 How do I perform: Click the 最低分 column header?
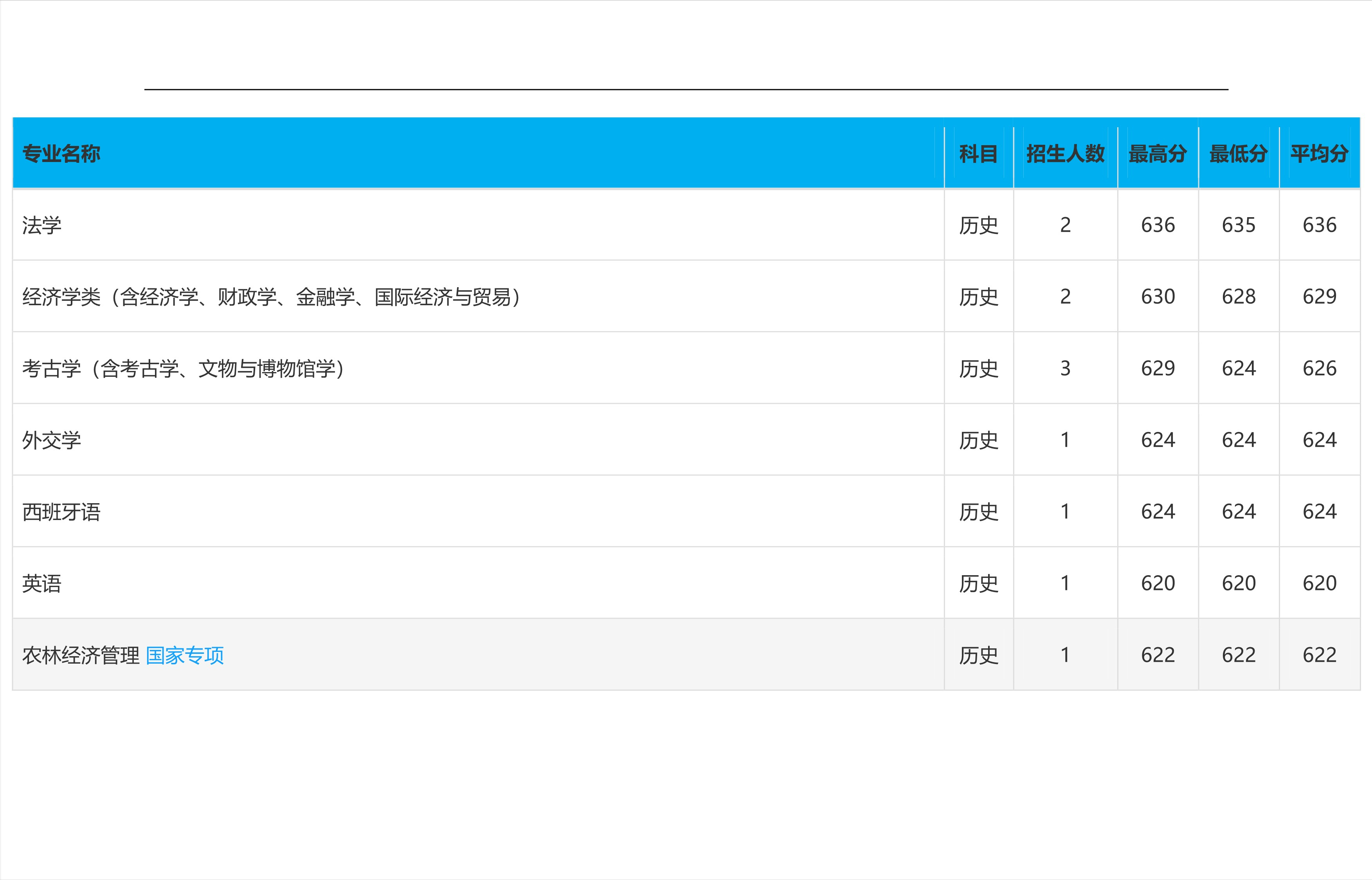point(1238,154)
